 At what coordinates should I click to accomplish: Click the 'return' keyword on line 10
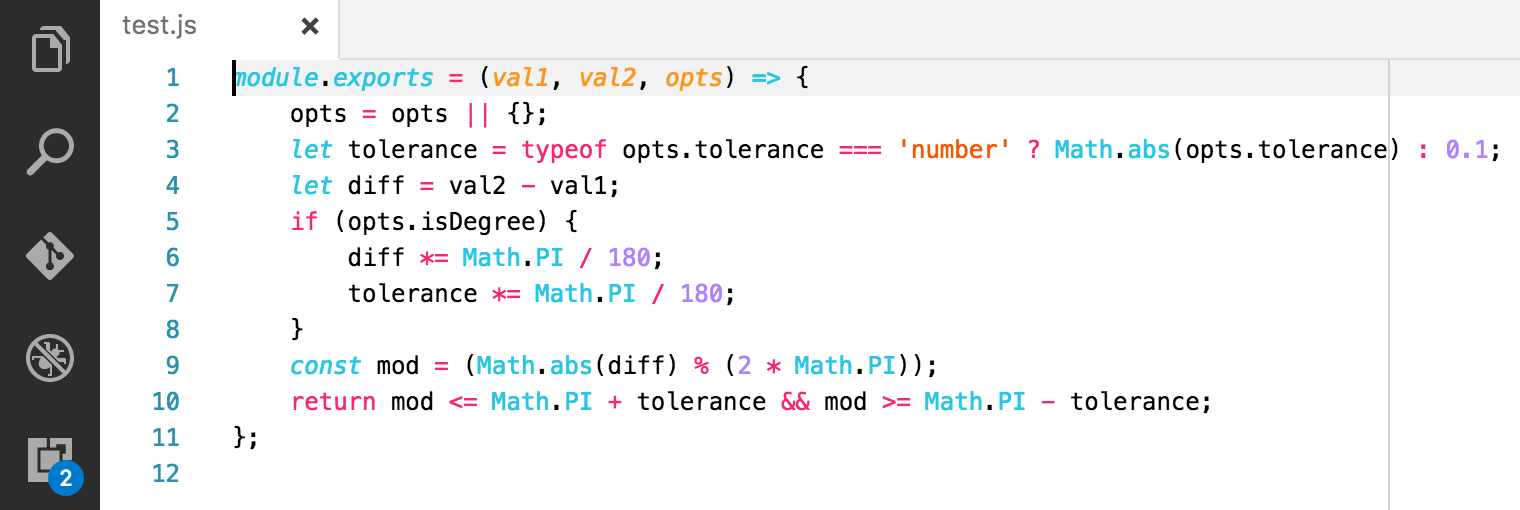[334, 402]
